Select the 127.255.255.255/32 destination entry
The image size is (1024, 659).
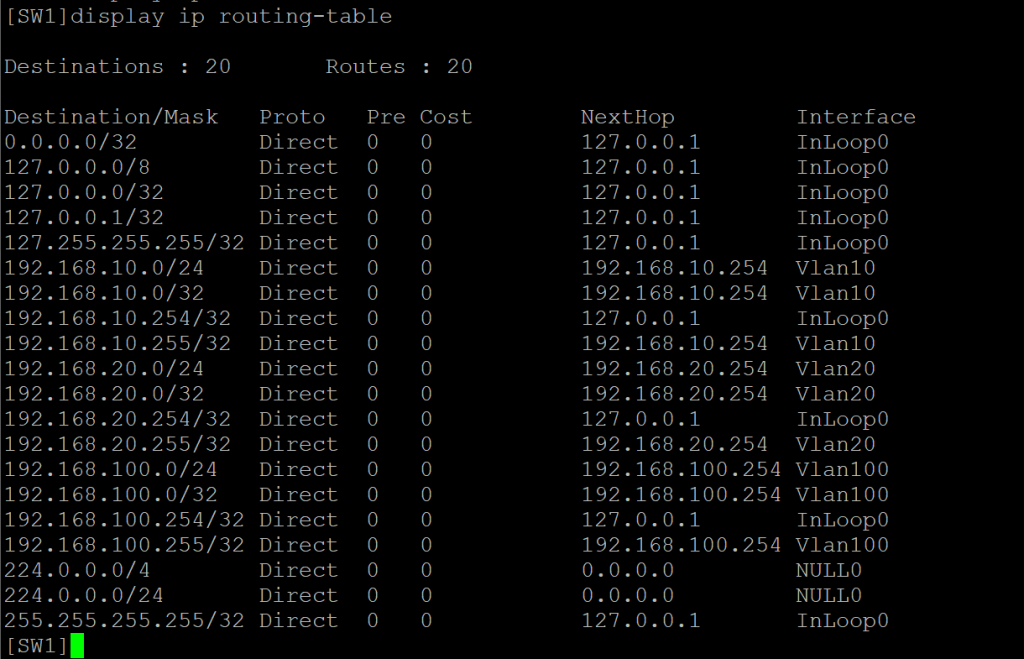tap(124, 243)
